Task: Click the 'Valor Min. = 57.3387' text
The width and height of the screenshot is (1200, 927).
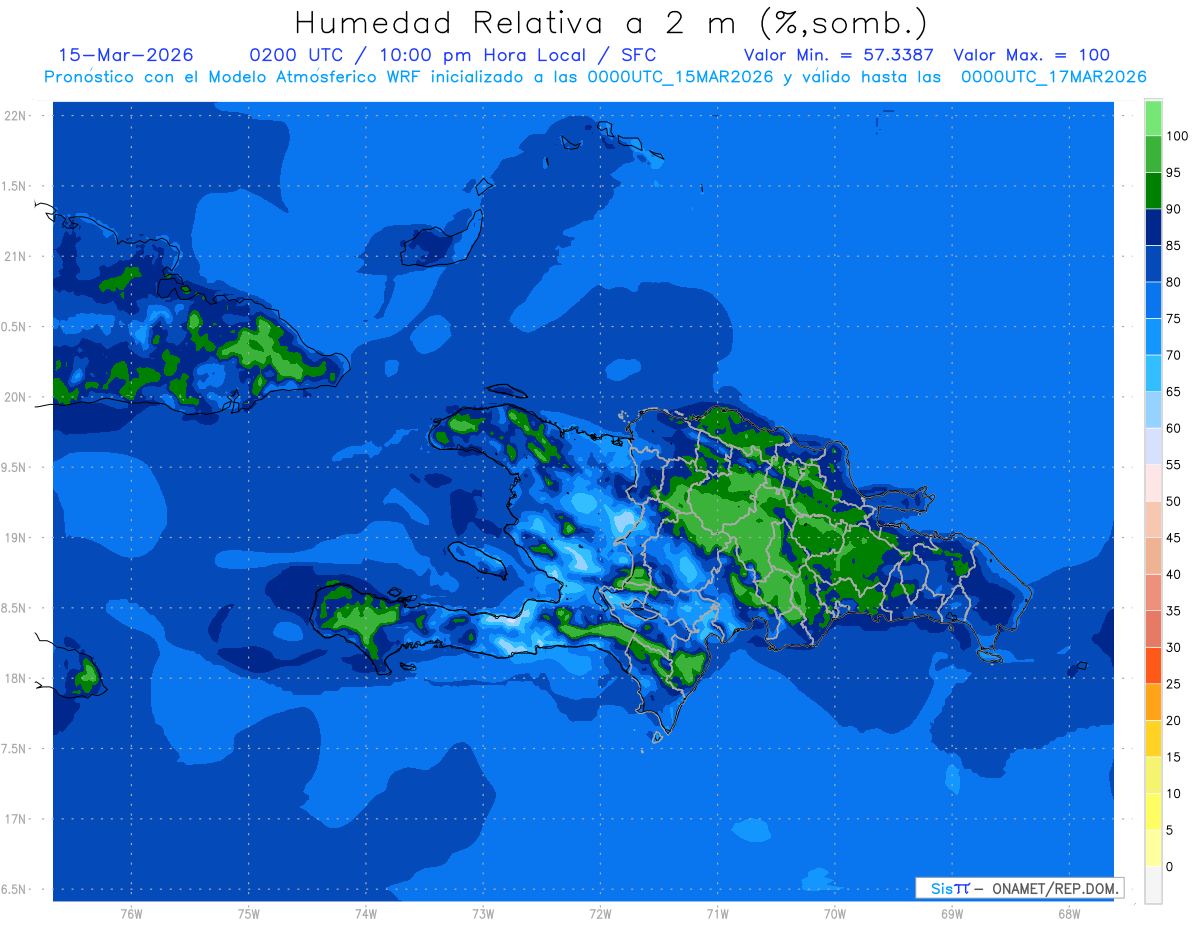Action: point(839,55)
